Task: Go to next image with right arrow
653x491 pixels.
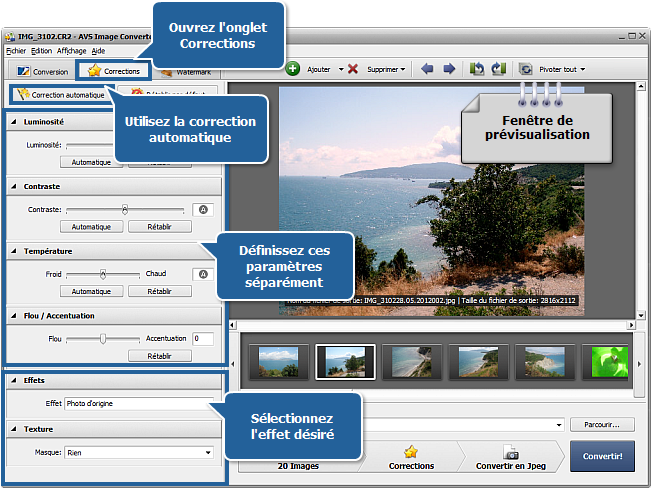Action: coord(449,69)
